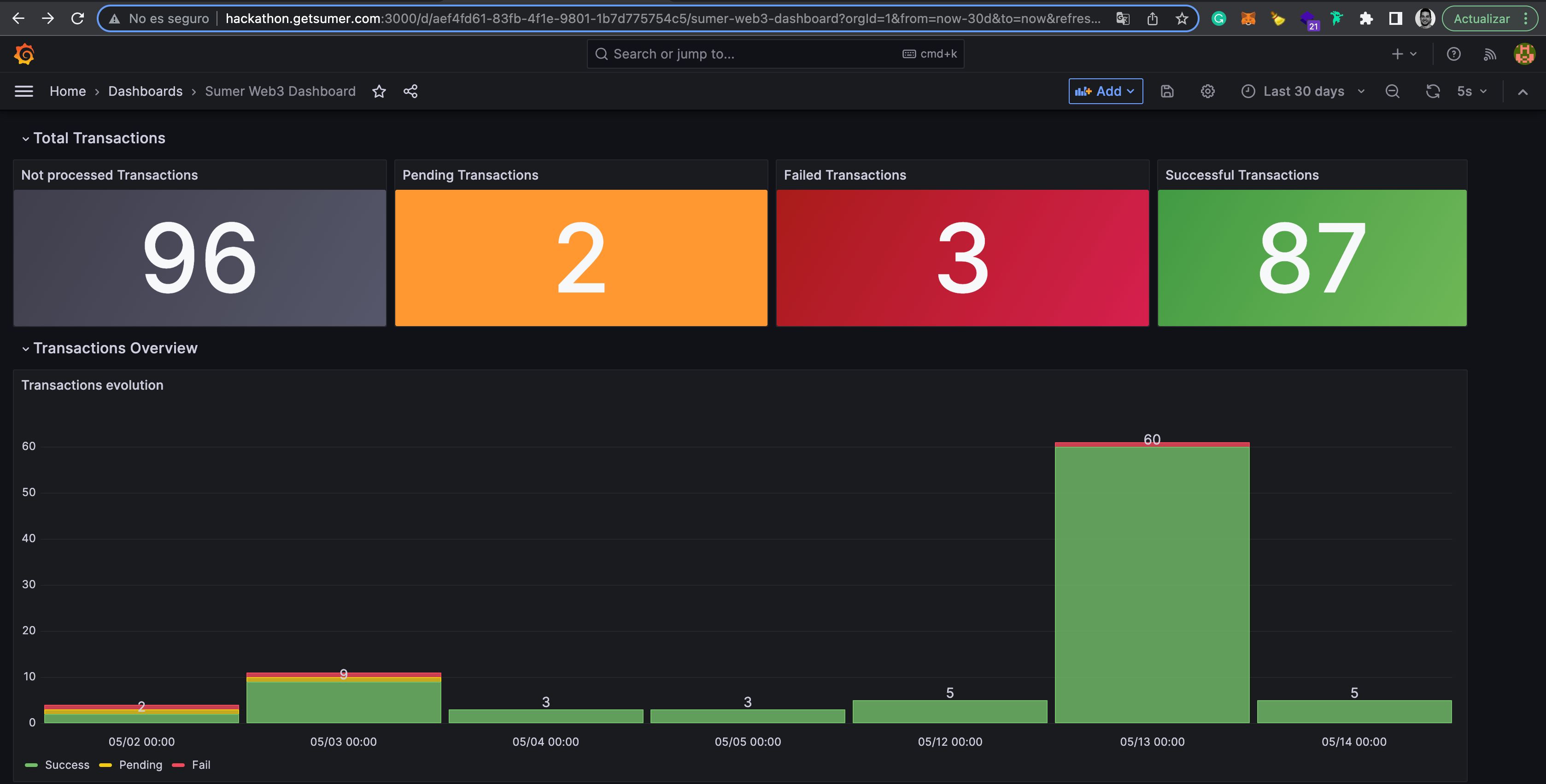Open the Chrome extensions puzzle icon
The height and width of the screenshot is (784, 1546).
point(1366,18)
